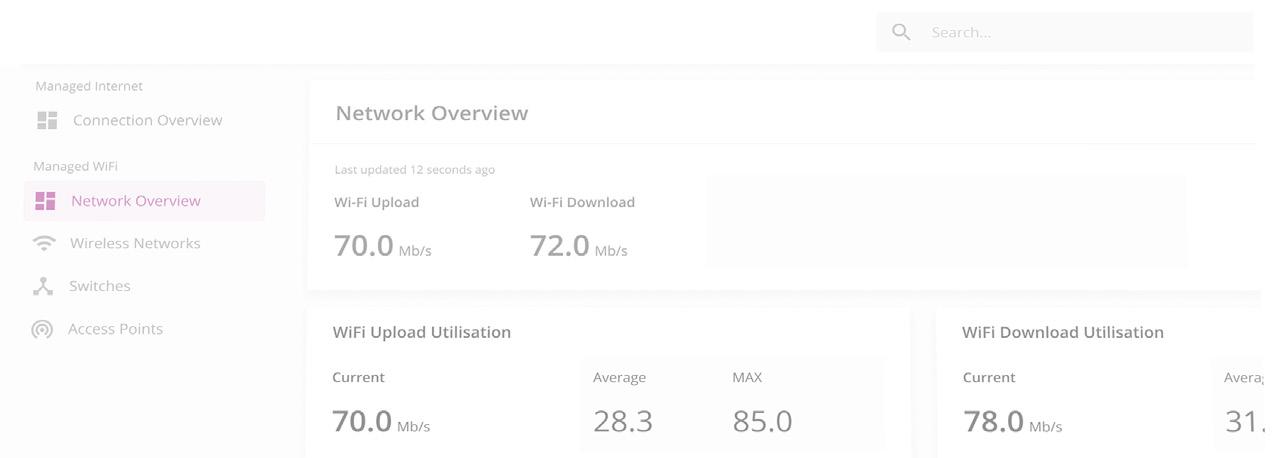Click the Connection Overview dashboard icon

(x=47, y=121)
